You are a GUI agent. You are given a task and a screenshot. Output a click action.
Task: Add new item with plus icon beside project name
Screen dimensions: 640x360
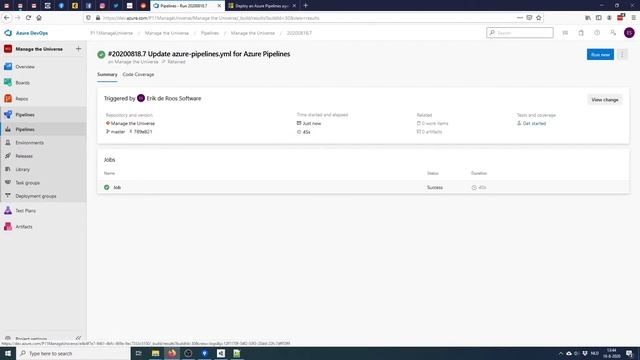point(78,49)
